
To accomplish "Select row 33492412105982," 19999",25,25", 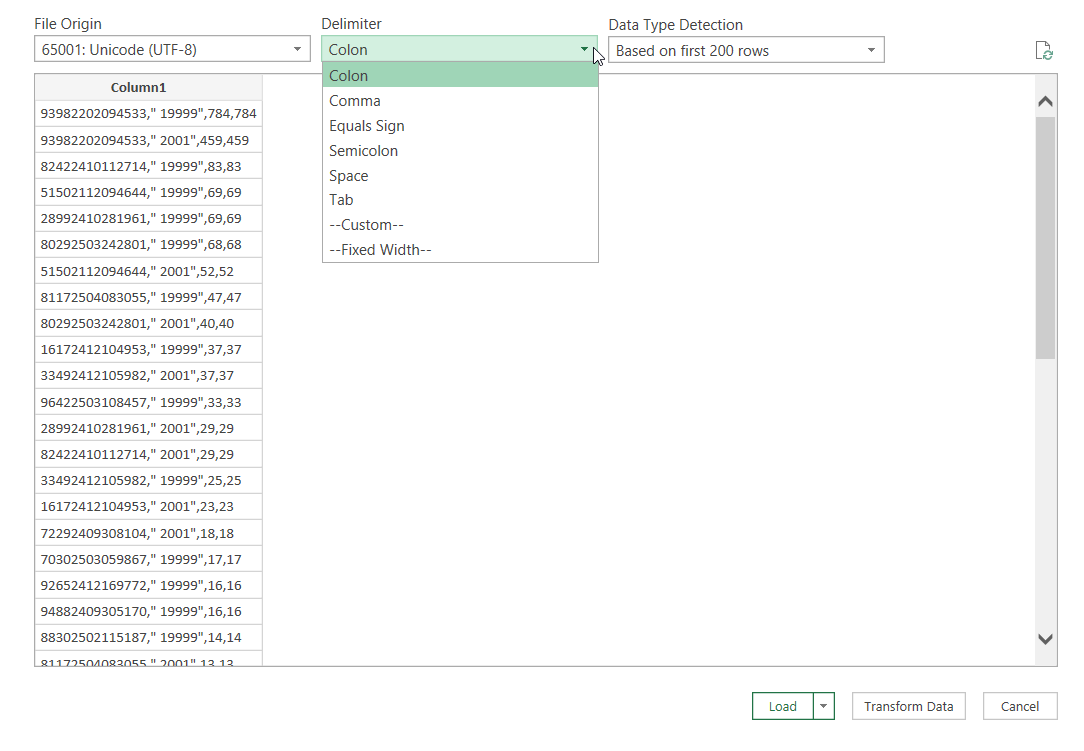I will click(x=148, y=481).
